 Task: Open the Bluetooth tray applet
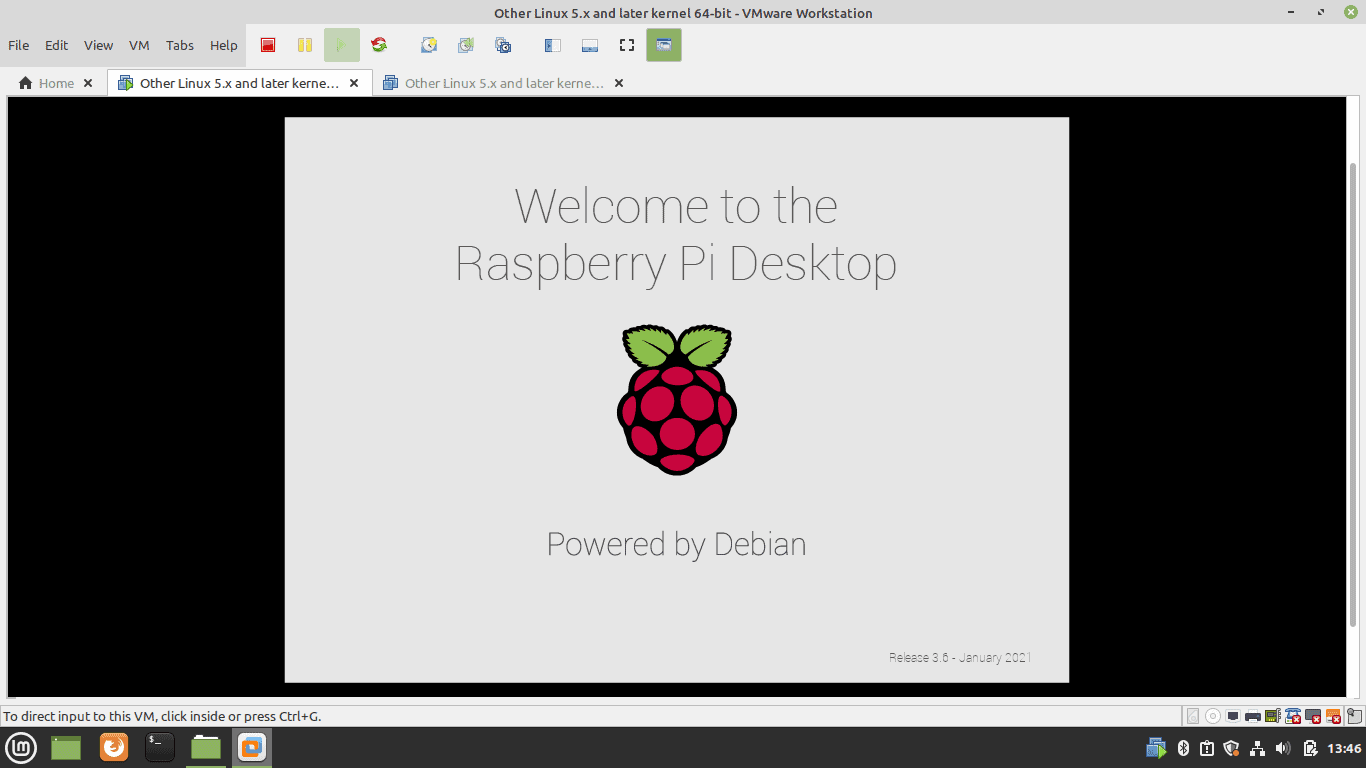[x=1184, y=748]
